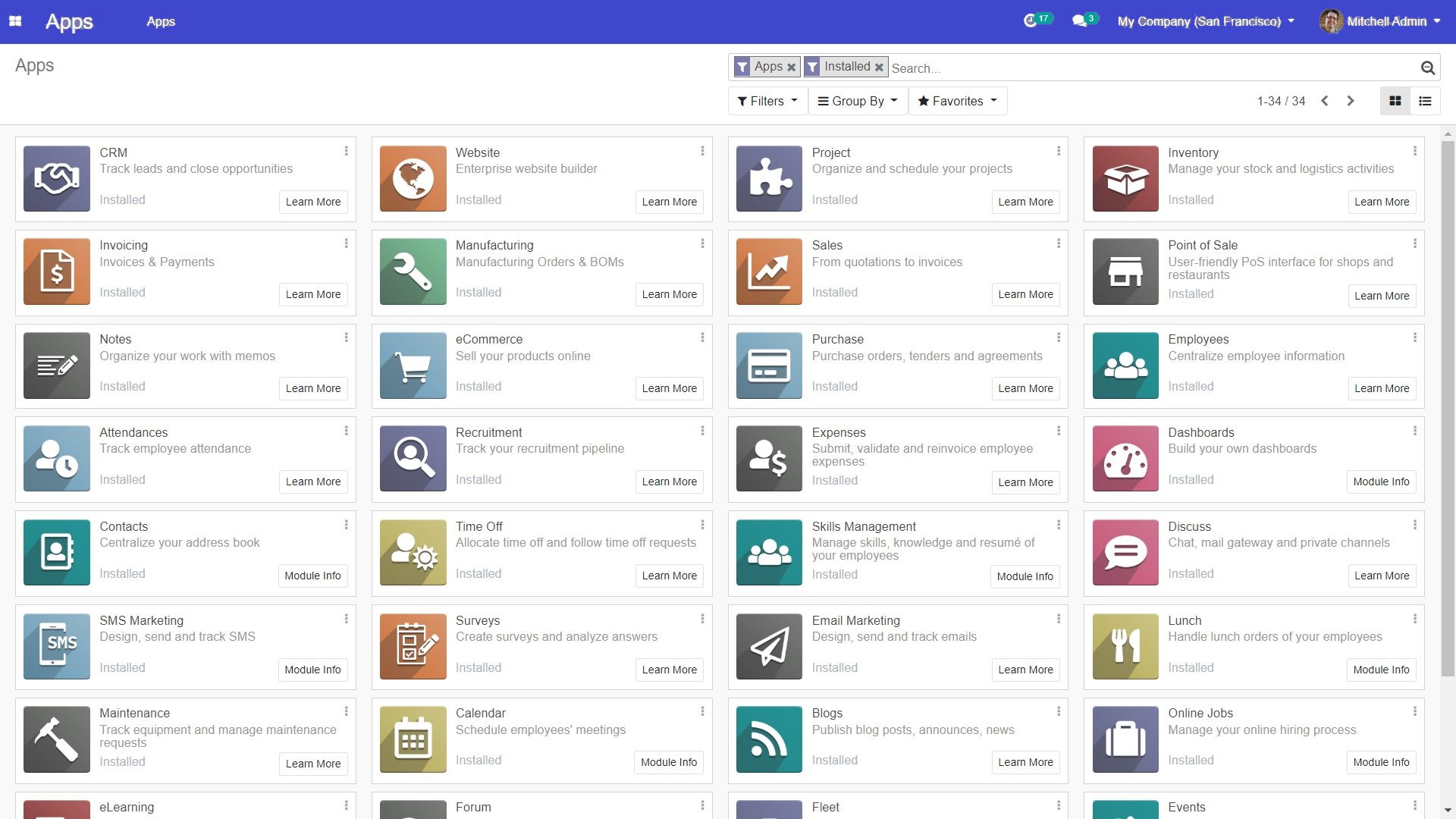
Task: Open the Filters dropdown menu
Action: coord(766,101)
